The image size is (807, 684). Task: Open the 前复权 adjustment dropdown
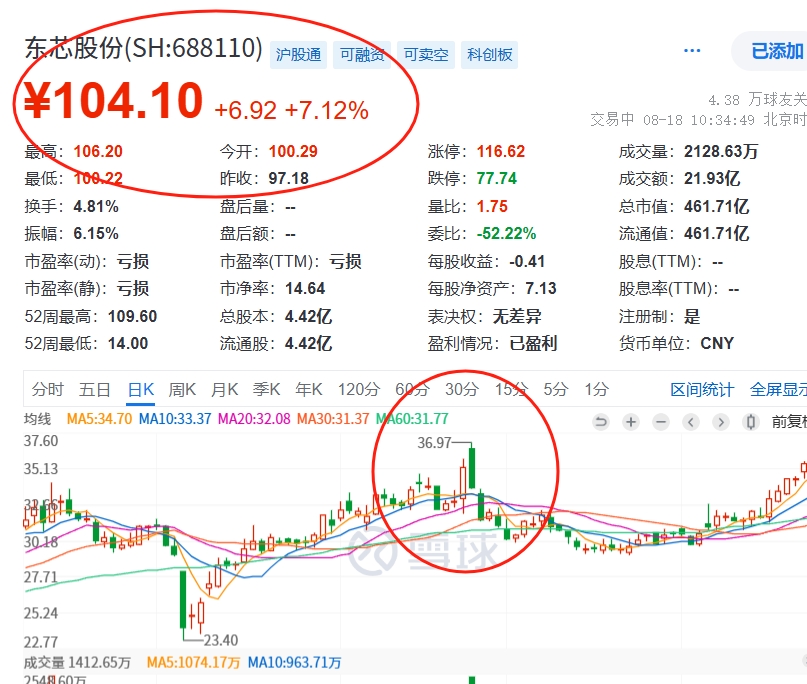(x=789, y=423)
